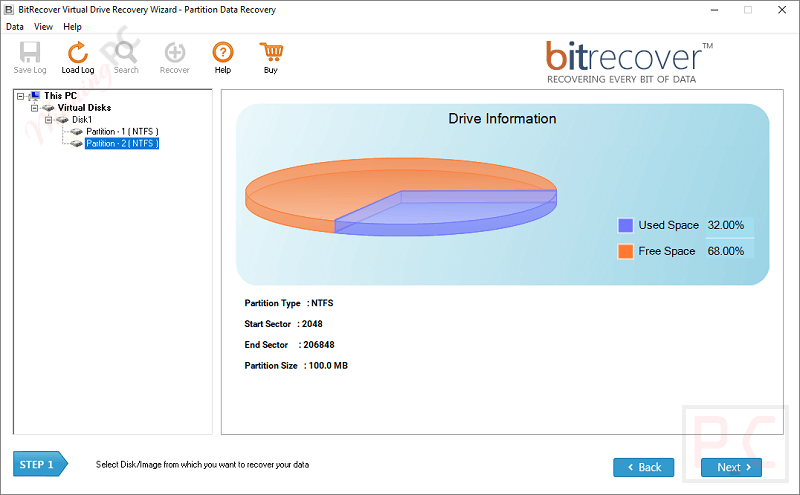This screenshot has height=495, width=800.
Task: Click the Select Disk/Image instruction text
Action: click(x=203, y=464)
